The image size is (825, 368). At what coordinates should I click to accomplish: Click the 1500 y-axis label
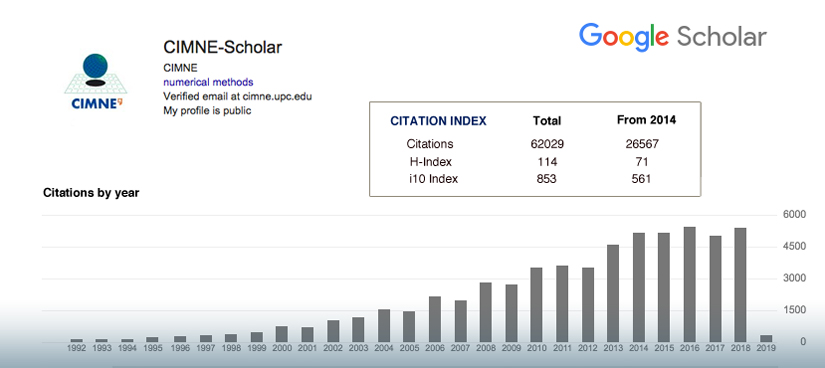point(796,310)
